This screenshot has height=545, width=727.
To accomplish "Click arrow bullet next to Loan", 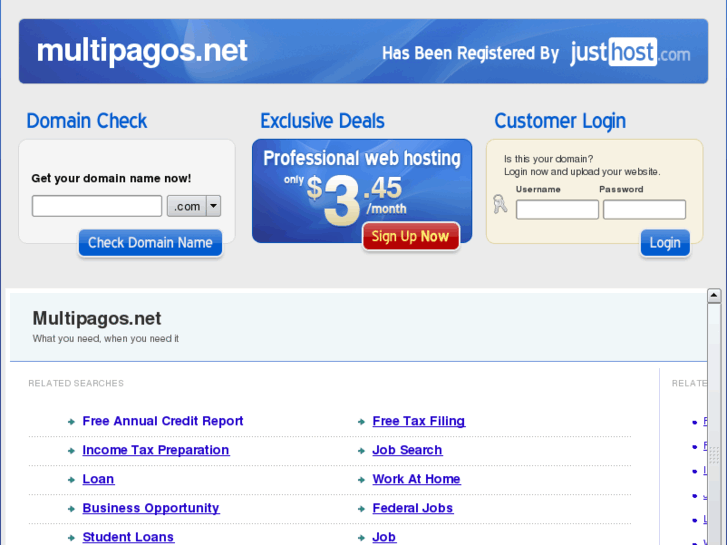I will [x=71, y=480].
